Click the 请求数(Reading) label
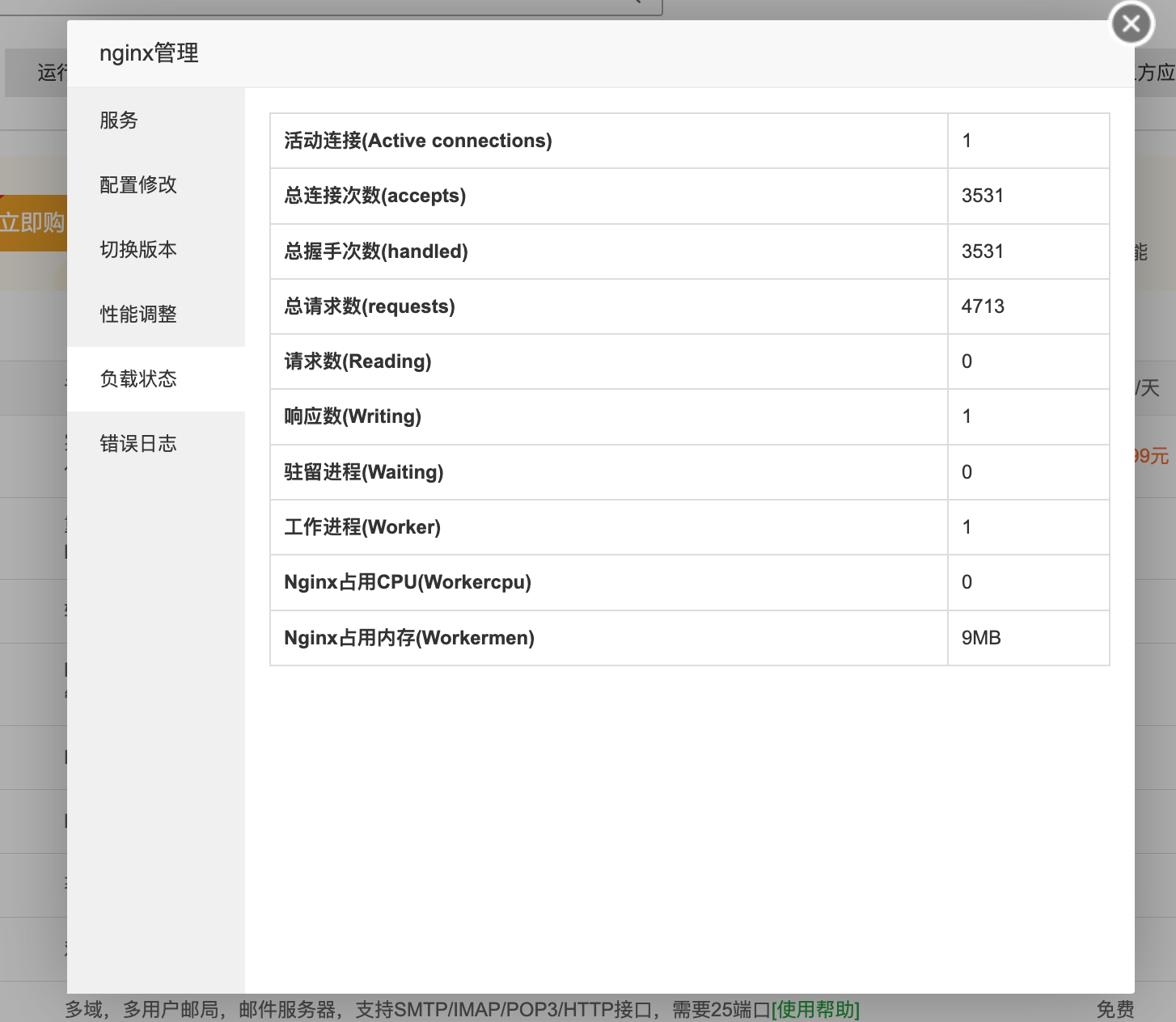This screenshot has height=1022, width=1176. 357,361
